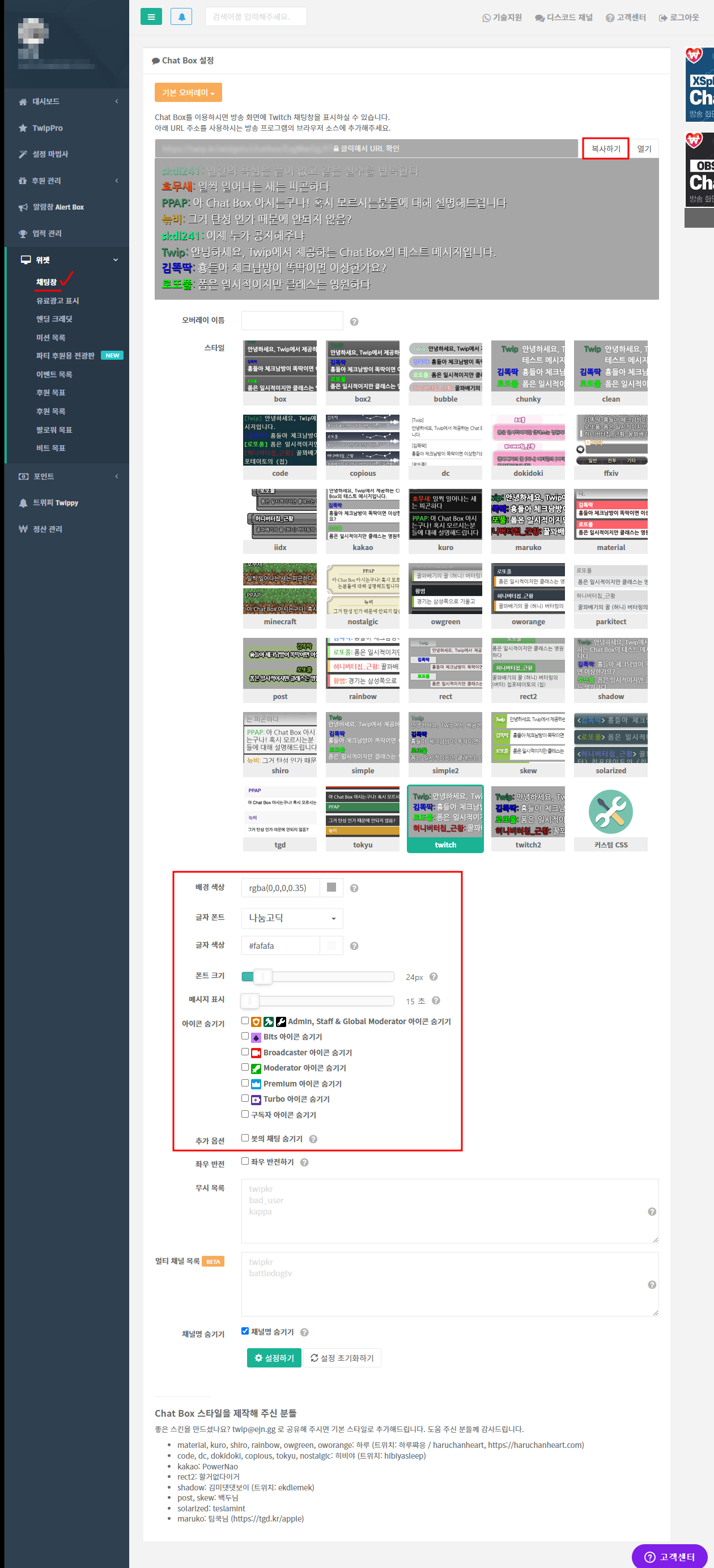Click the 위젯 monitor icon
The height and width of the screenshot is (1568, 714).
tap(25, 260)
